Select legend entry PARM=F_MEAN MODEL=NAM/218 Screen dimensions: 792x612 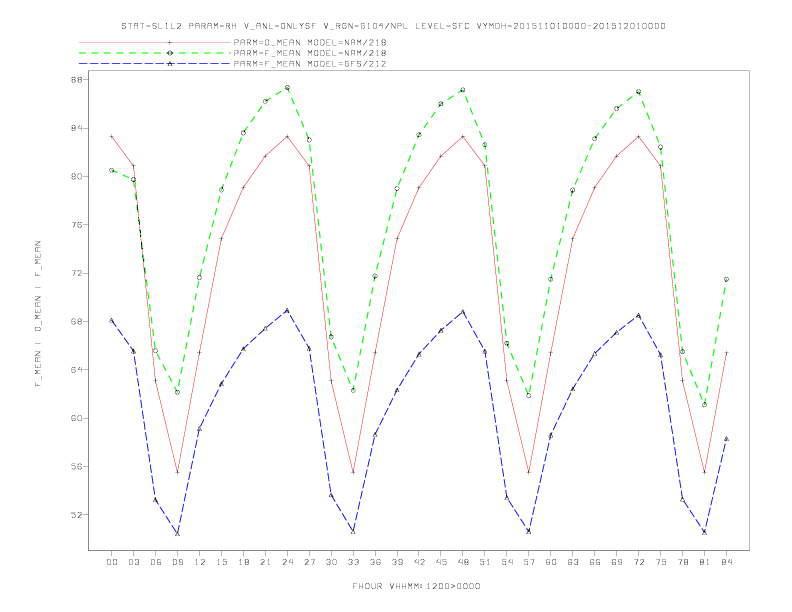click(310, 53)
